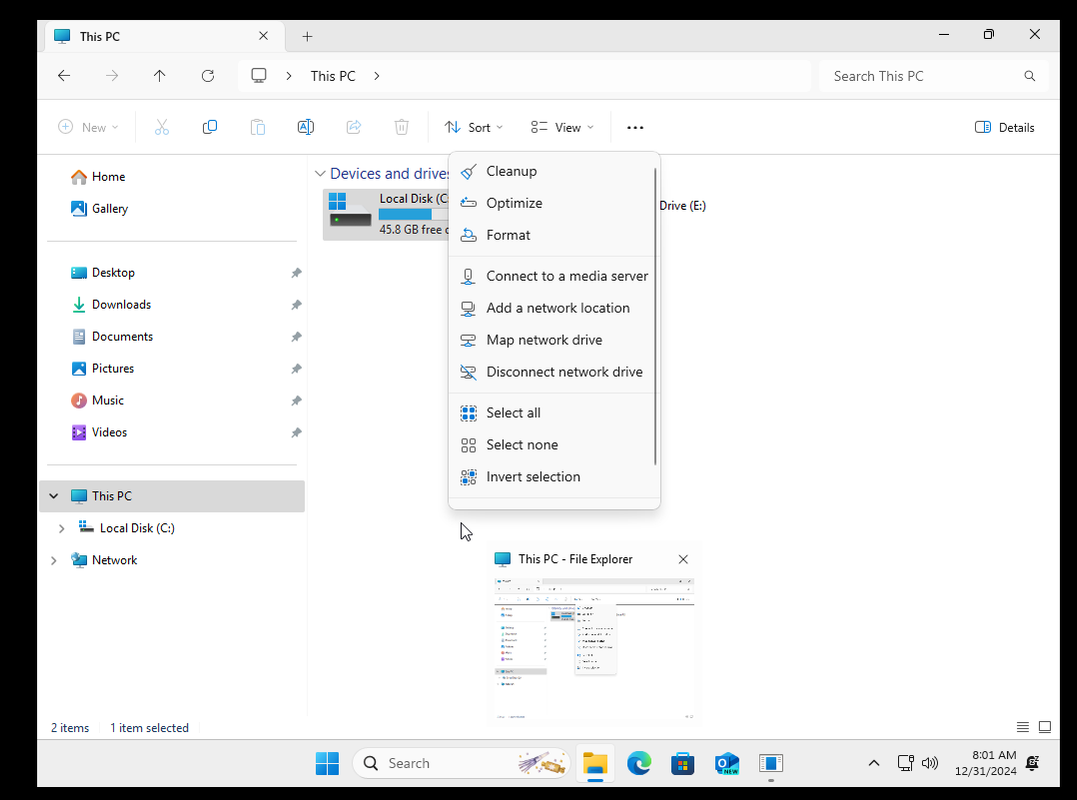This screenshot has width=1077, height=800.
Task: Collapse This PC in navigation tree
Action: pos(54,496)
